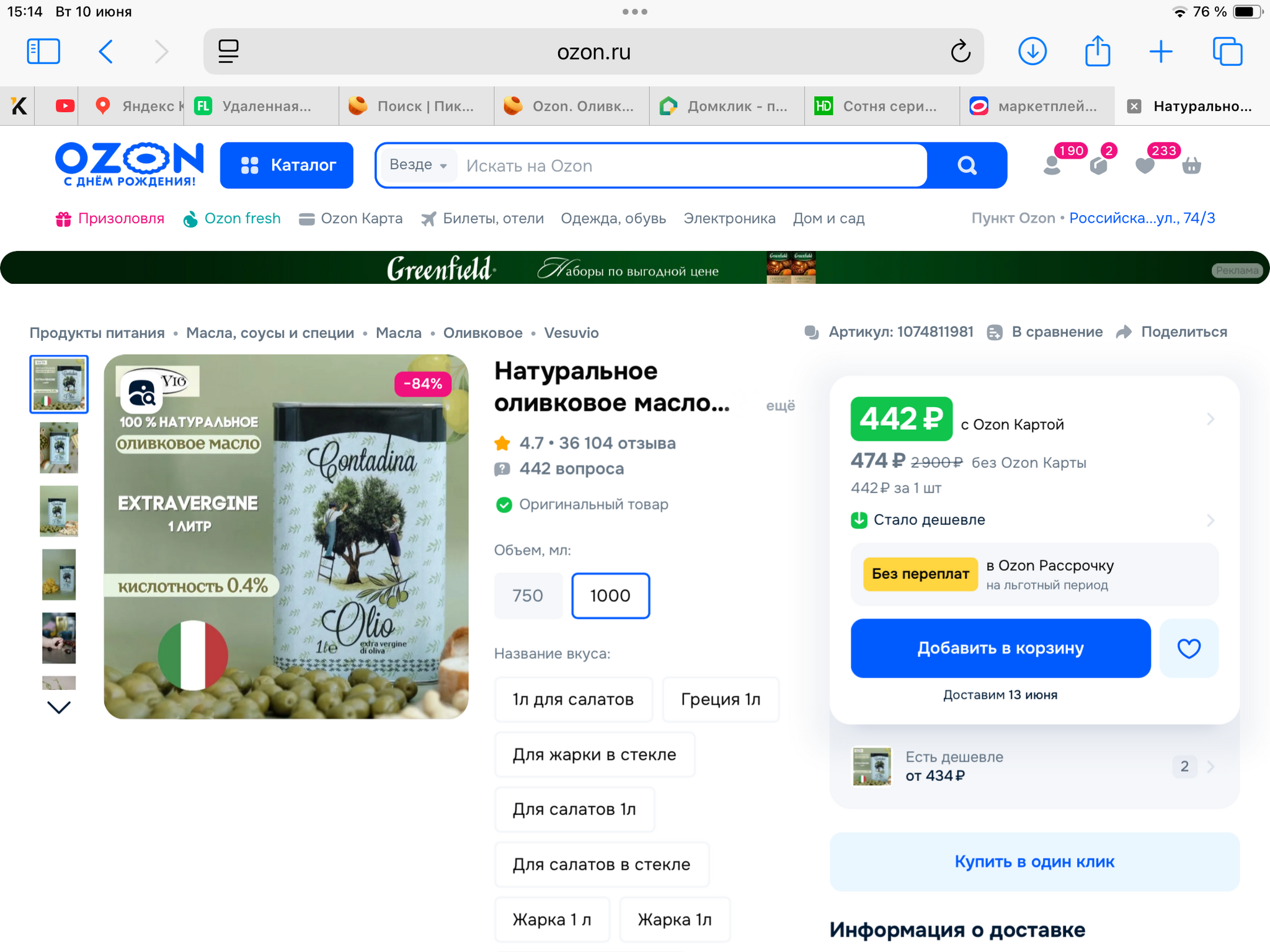Tap the similar-image search icon on photo
This screenshot has height=952, width=1270.
point(141,393)
